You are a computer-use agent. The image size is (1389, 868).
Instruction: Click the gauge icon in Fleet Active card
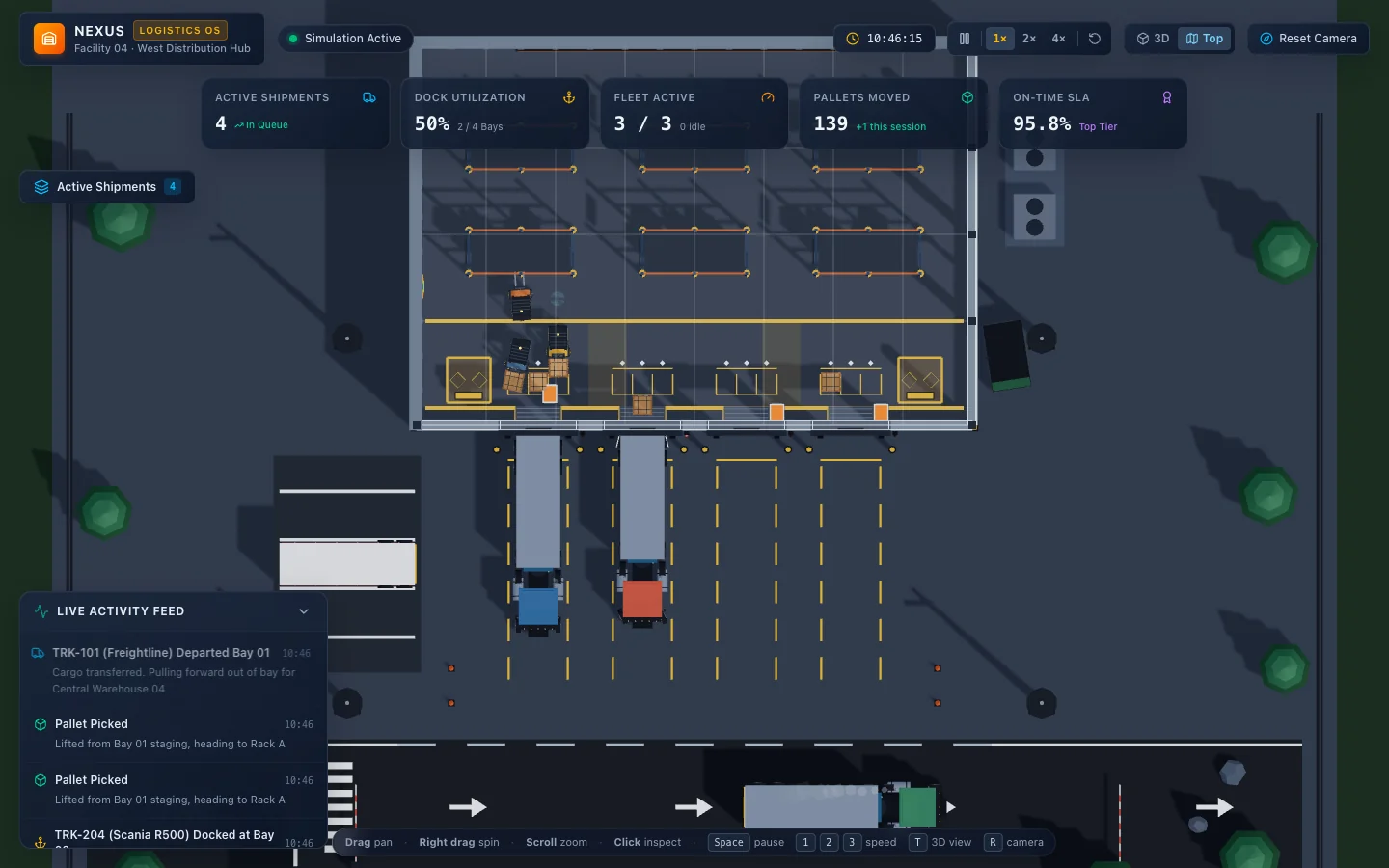click(x=768, y=97)
